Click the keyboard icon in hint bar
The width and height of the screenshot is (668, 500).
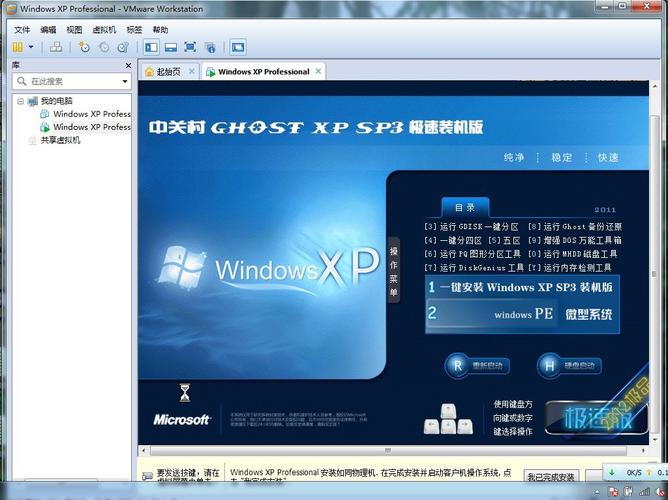tap(147, 476)
